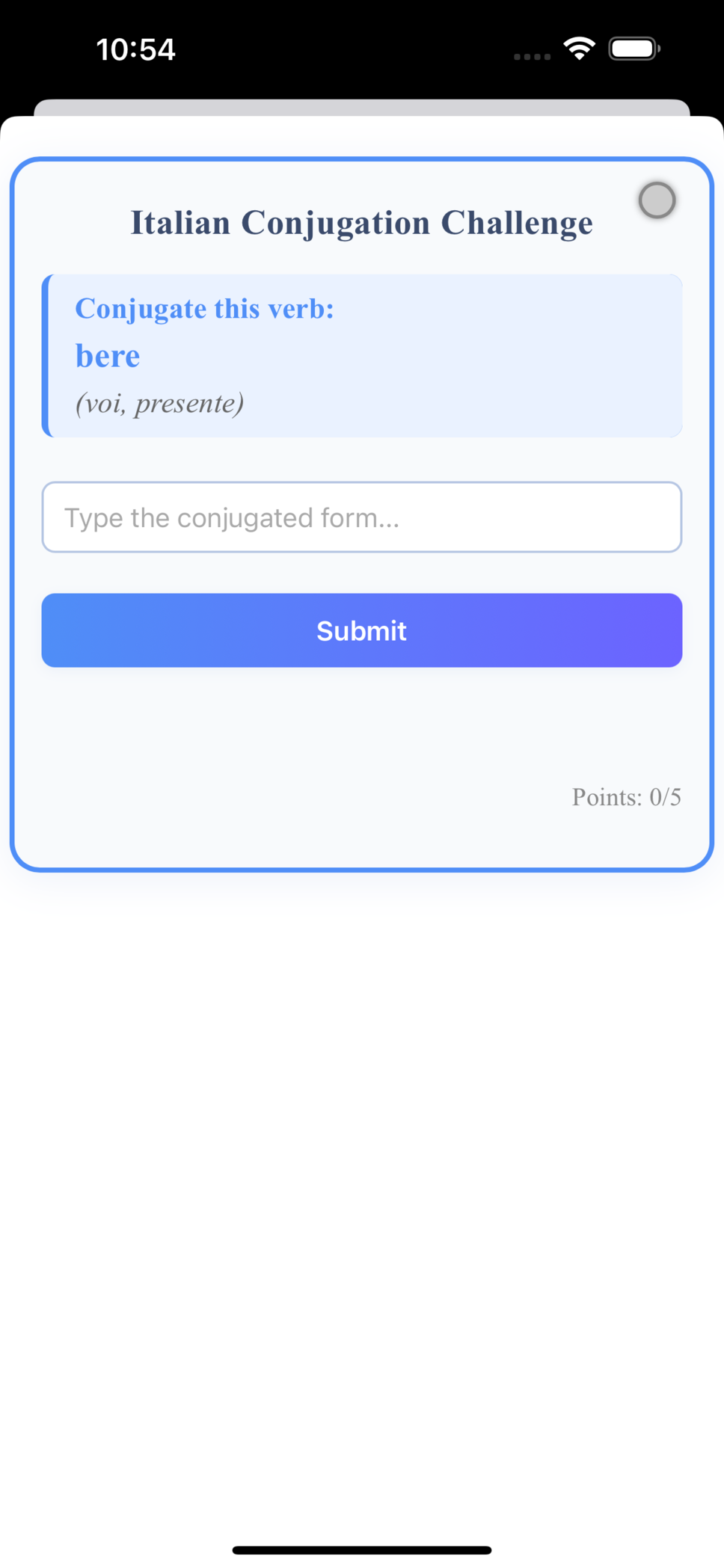
Task: Tap the cellular signal dots
Action: tap(532, 56)
